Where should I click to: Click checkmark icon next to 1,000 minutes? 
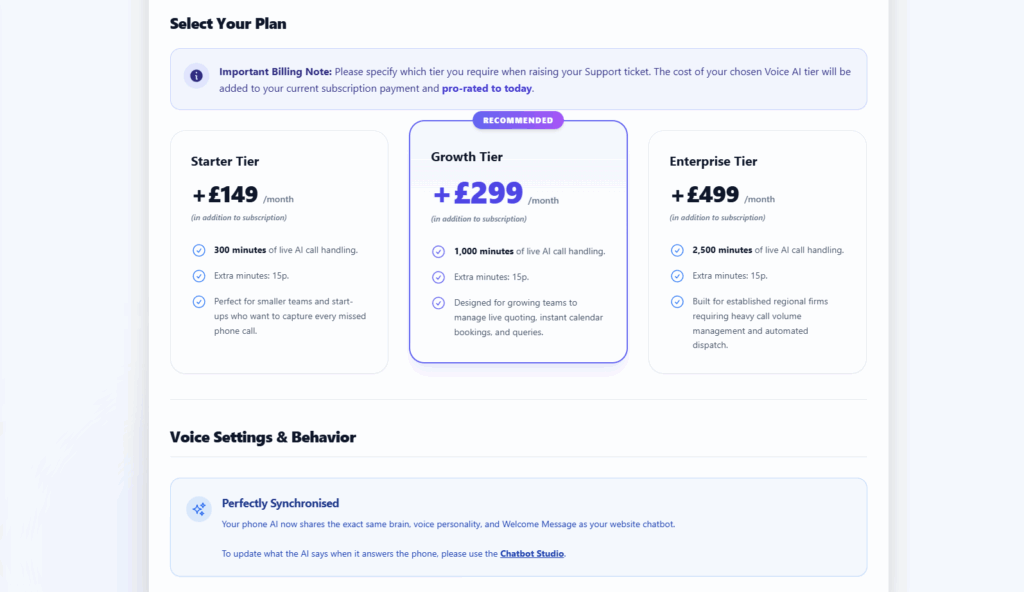438,251
